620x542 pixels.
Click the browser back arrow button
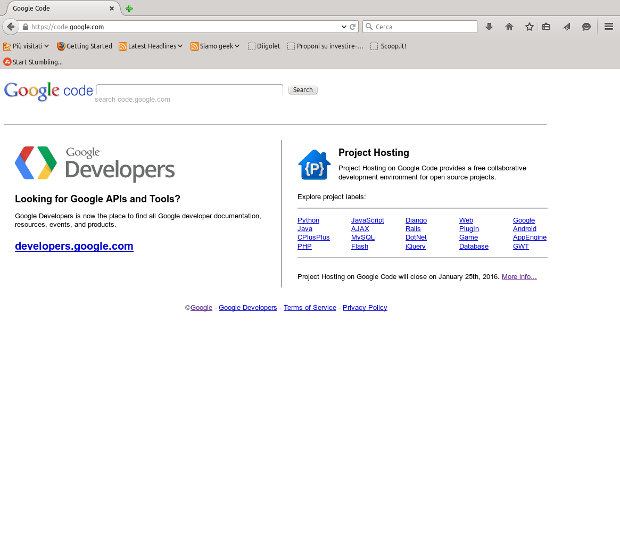point(10,27)
